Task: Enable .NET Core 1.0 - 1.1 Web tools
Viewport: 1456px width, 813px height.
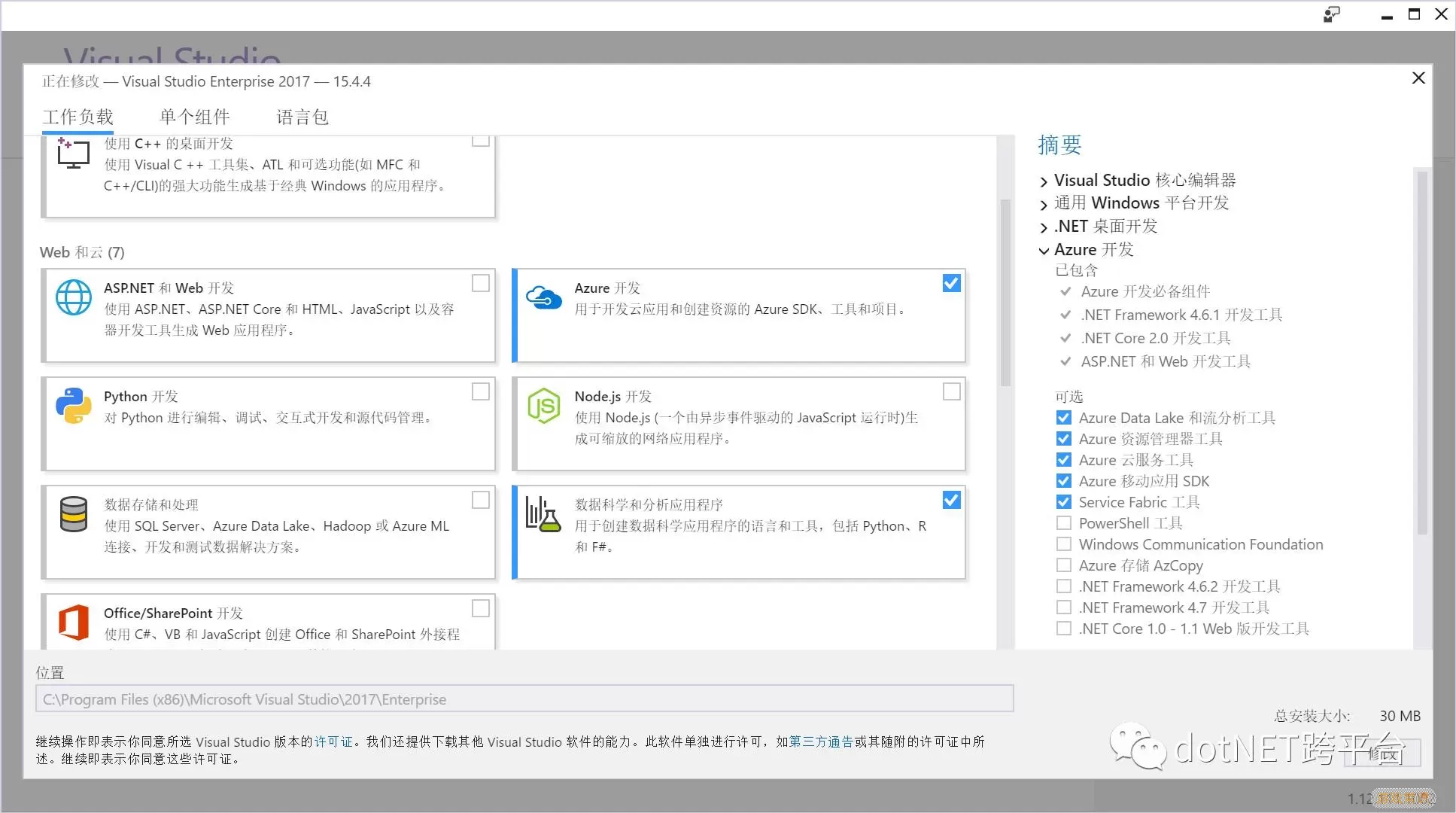Action: tap(1063, 629)
